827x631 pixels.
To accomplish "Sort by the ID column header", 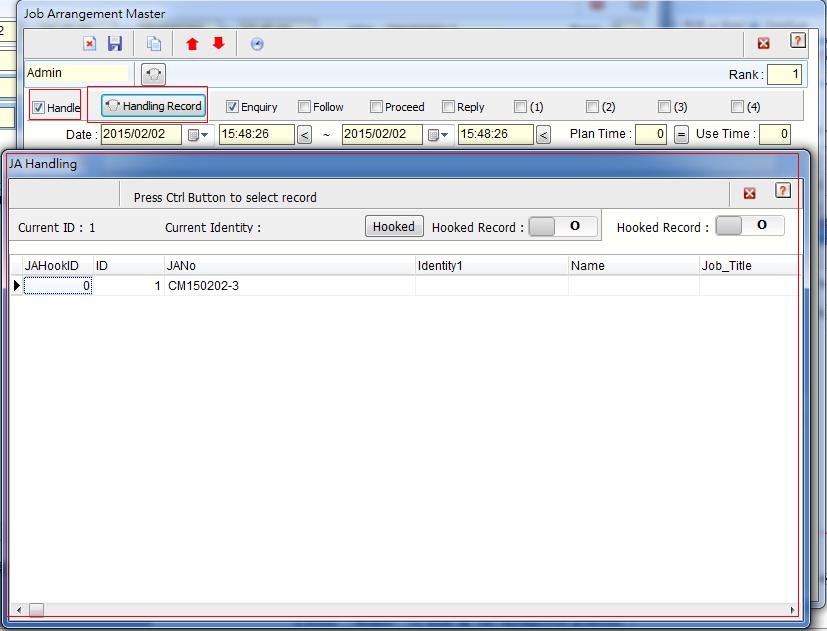I will (128, 265).
